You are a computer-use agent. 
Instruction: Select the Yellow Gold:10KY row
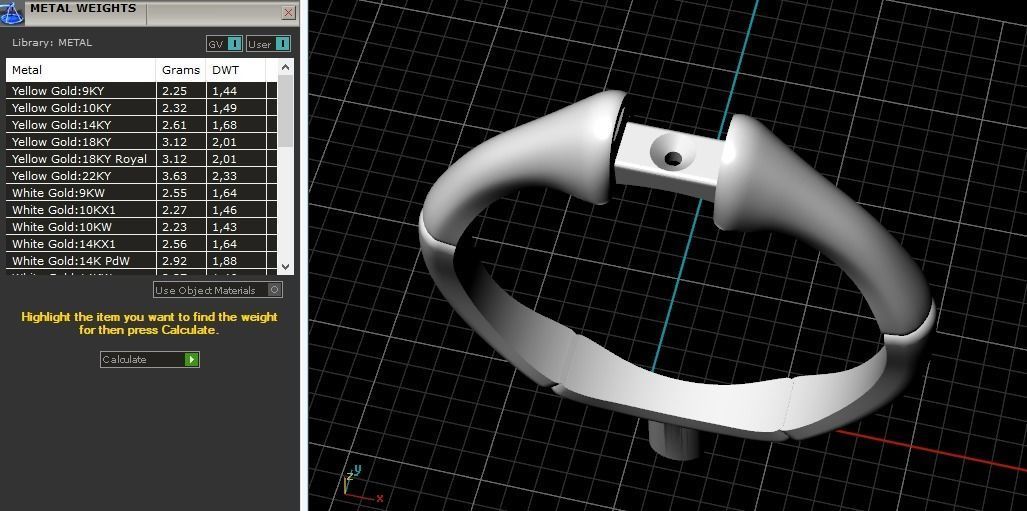tap(141, 107)
